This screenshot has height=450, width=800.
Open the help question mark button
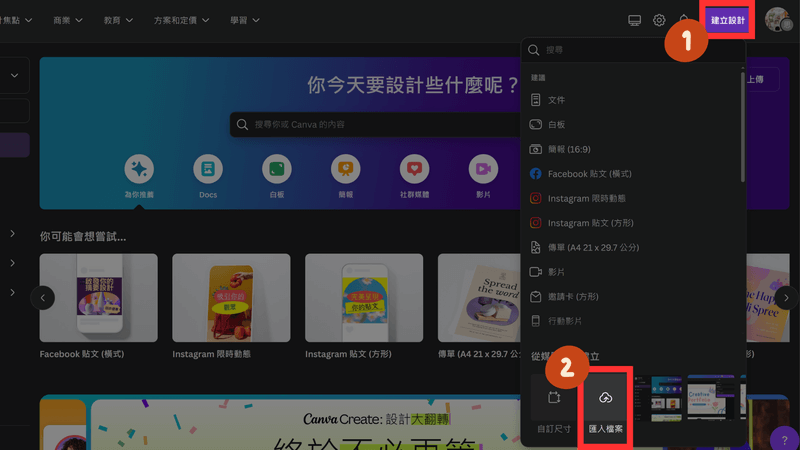(784, 441)
